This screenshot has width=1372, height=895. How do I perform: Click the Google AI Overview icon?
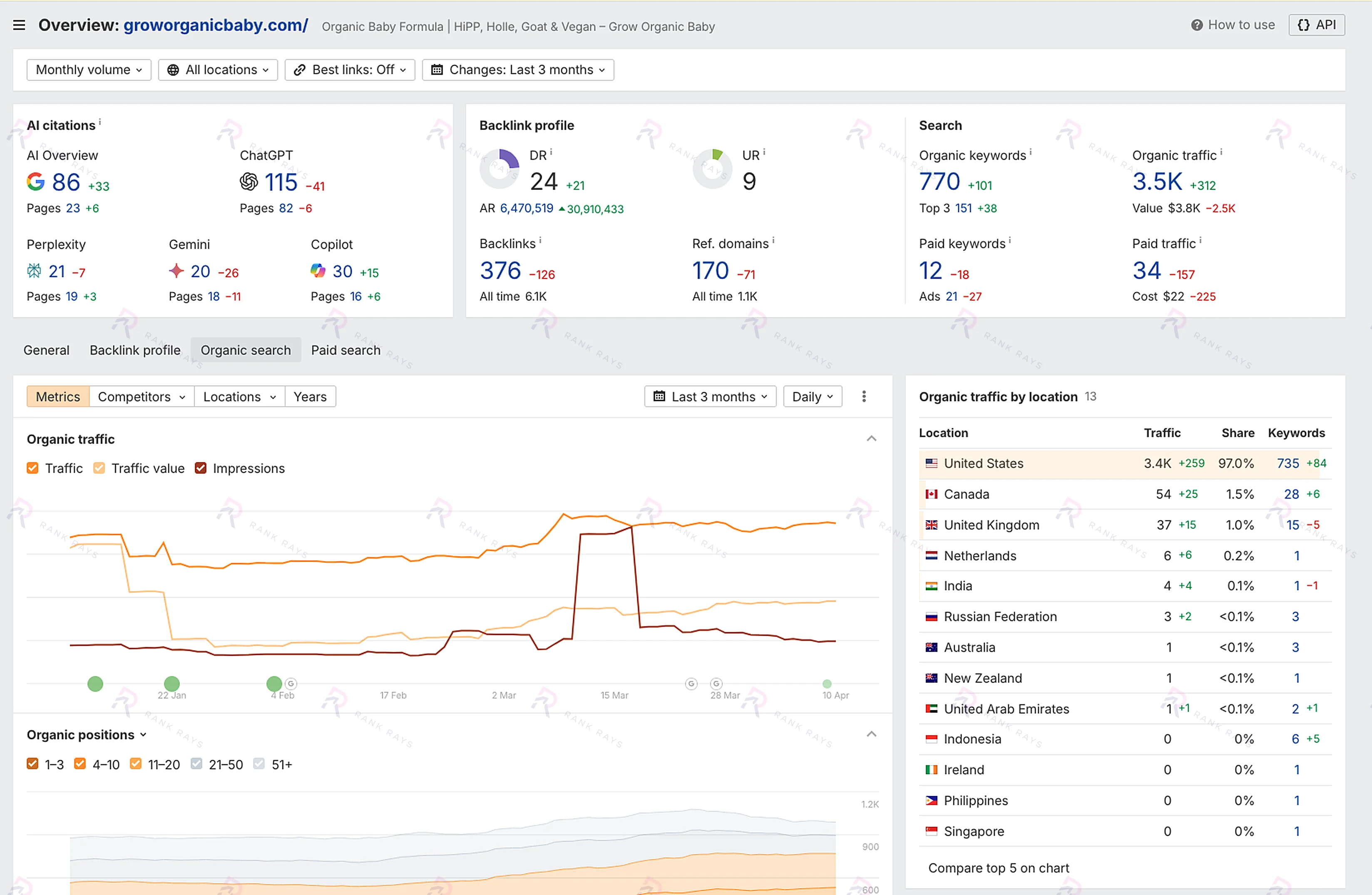(36, 181)
